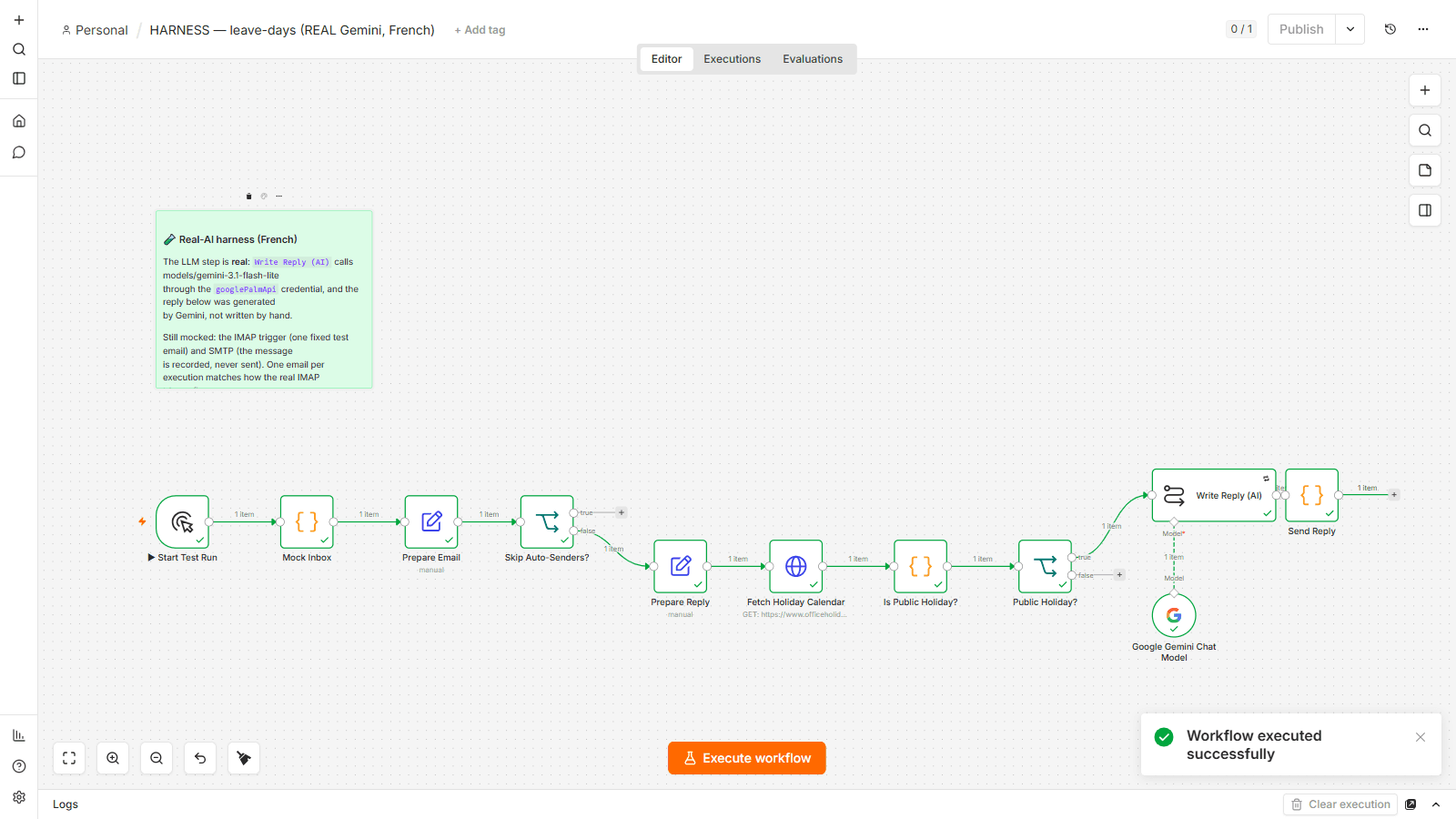This screenshot has height=819, width=1456.
Task: Zoom out of the canvas
Action: (x=157, y=758)
